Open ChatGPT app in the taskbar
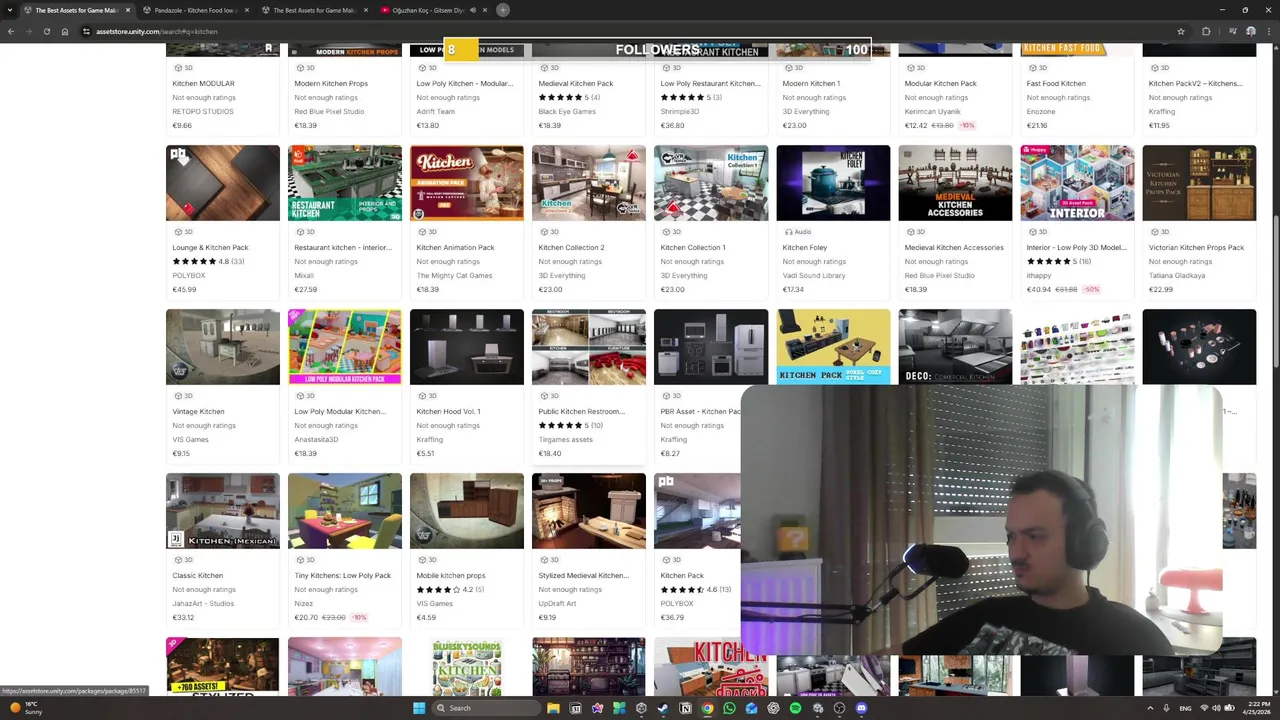 click(x=773, y=708)
